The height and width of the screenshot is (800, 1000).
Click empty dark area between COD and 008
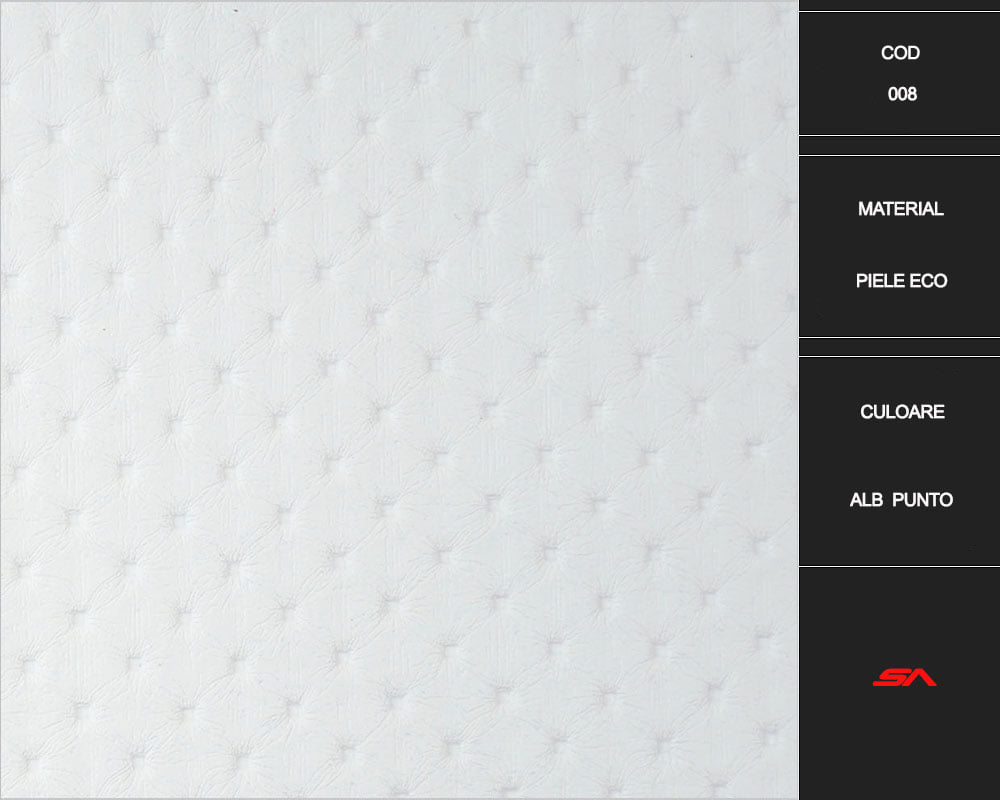coord(900,74)
